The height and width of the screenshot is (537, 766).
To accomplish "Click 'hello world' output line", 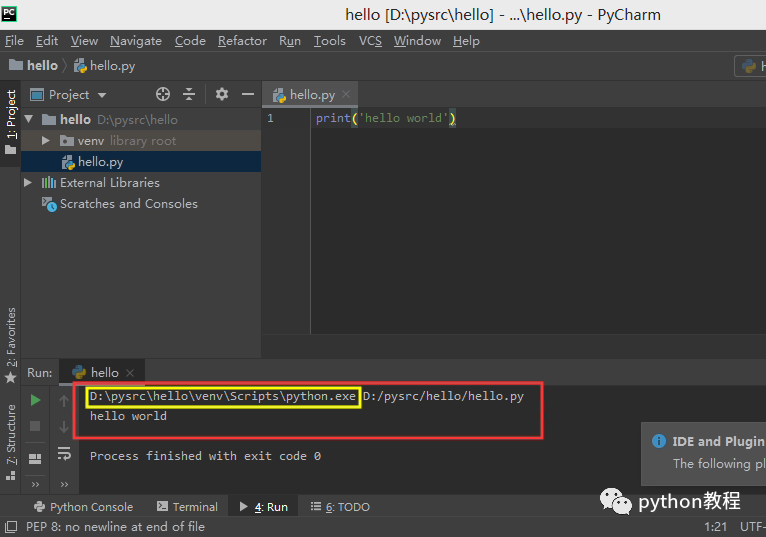I will pos(128,416).
